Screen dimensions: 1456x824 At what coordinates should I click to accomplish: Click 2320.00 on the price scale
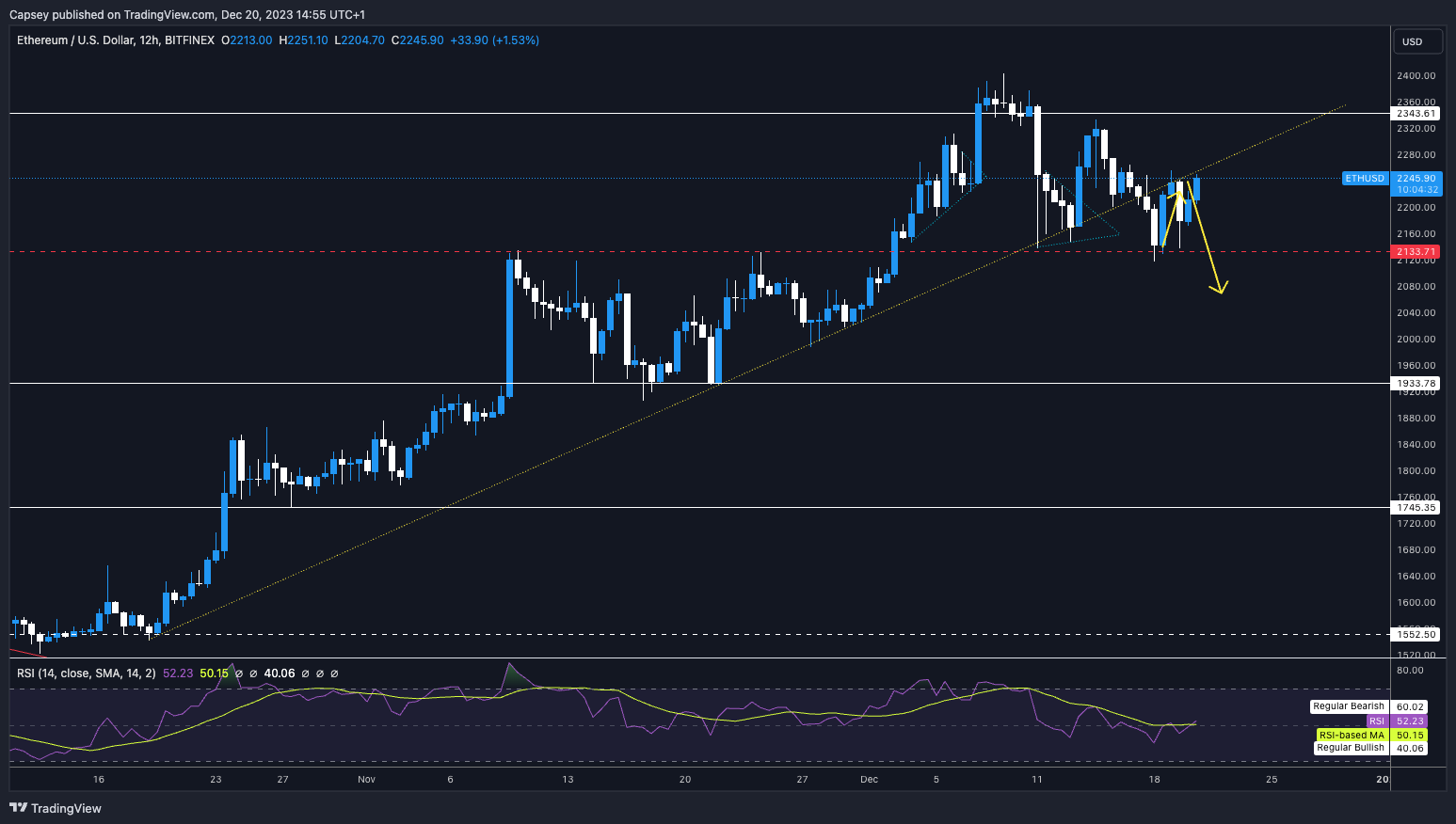pyautogui.click(x=1416, y=128)
